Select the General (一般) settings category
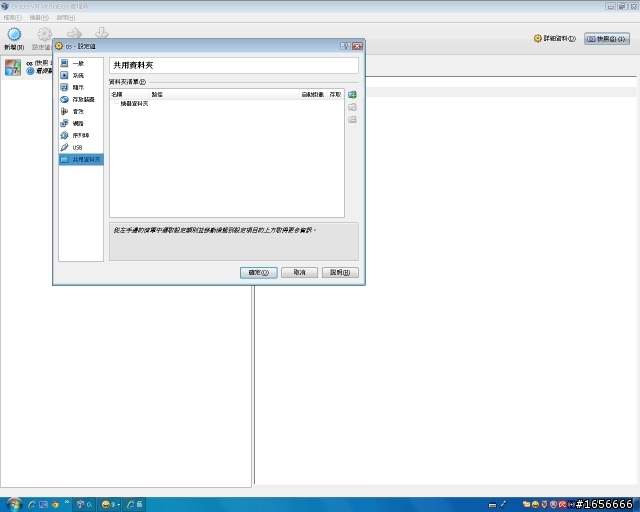 tap(81, 63)
